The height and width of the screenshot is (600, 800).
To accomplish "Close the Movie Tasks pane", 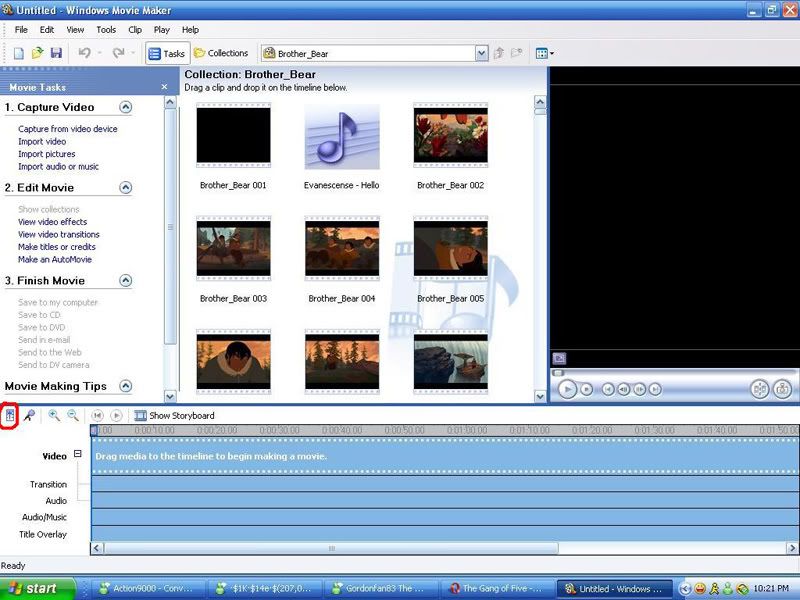I will pos(164,87).
